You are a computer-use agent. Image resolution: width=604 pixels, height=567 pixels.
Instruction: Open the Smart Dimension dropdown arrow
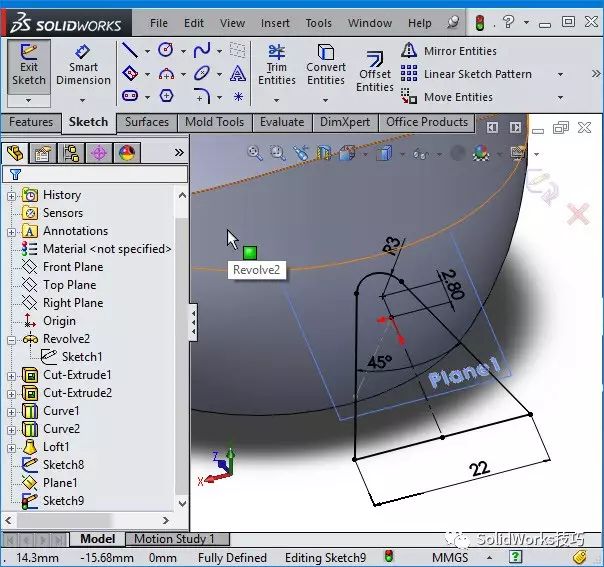coord(82,101)
